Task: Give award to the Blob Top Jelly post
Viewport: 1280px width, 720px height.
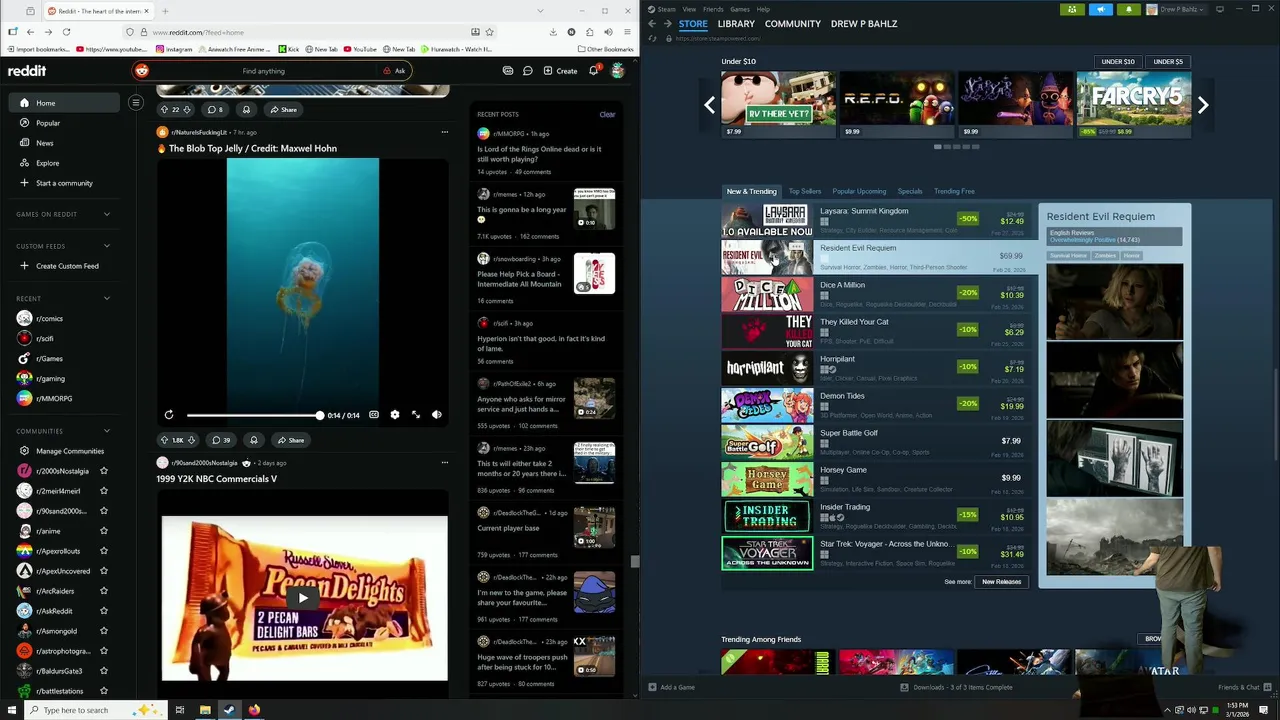Action: 254,440
